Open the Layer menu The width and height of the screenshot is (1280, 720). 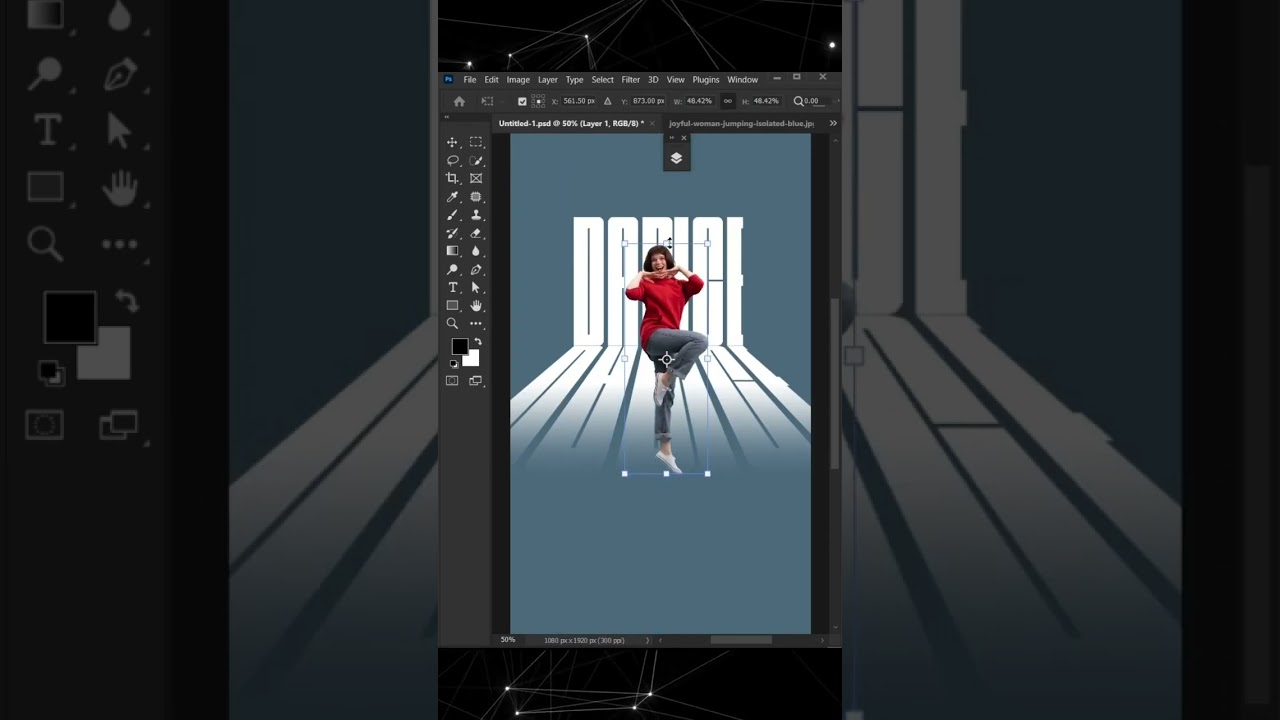pos(548,80)
